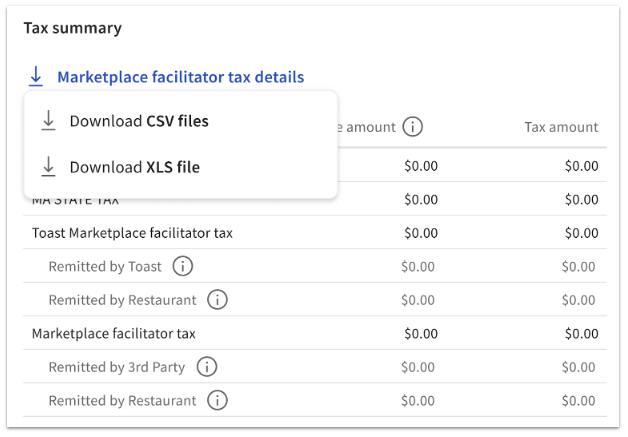Click tax amount value in Remitted by 3rd Party row

point(578,367)
